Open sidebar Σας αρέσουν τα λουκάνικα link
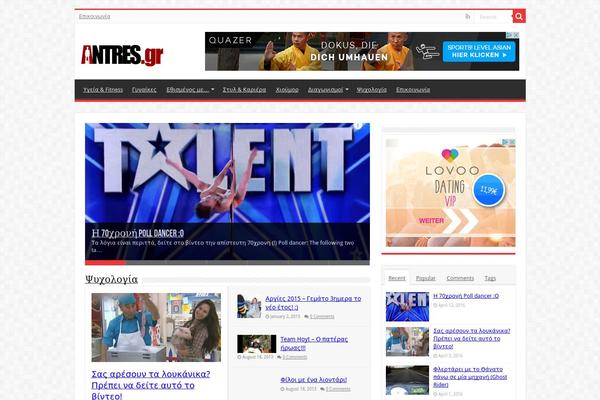600x400 pixels. pyautogui.click(x=471, y=338)
